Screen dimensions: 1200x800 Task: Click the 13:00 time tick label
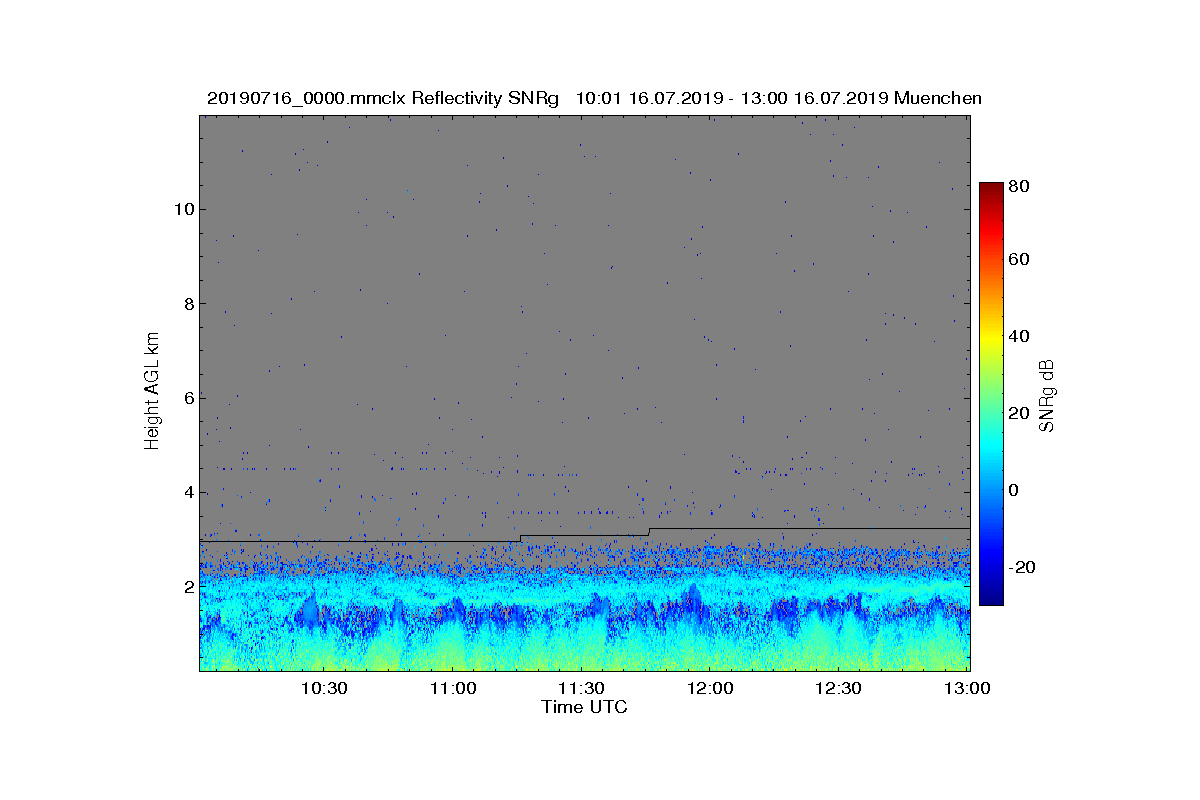[x=967, y=688]
